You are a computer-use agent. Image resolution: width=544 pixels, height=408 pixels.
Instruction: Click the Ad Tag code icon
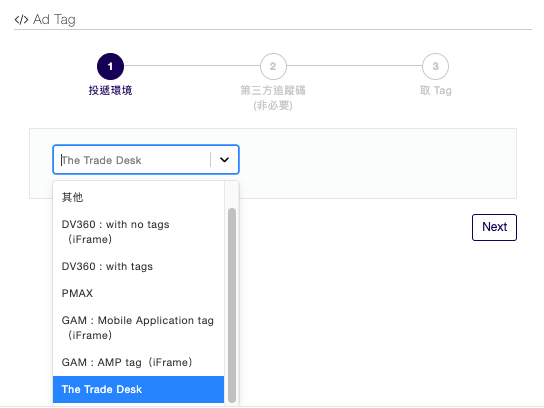21,20
